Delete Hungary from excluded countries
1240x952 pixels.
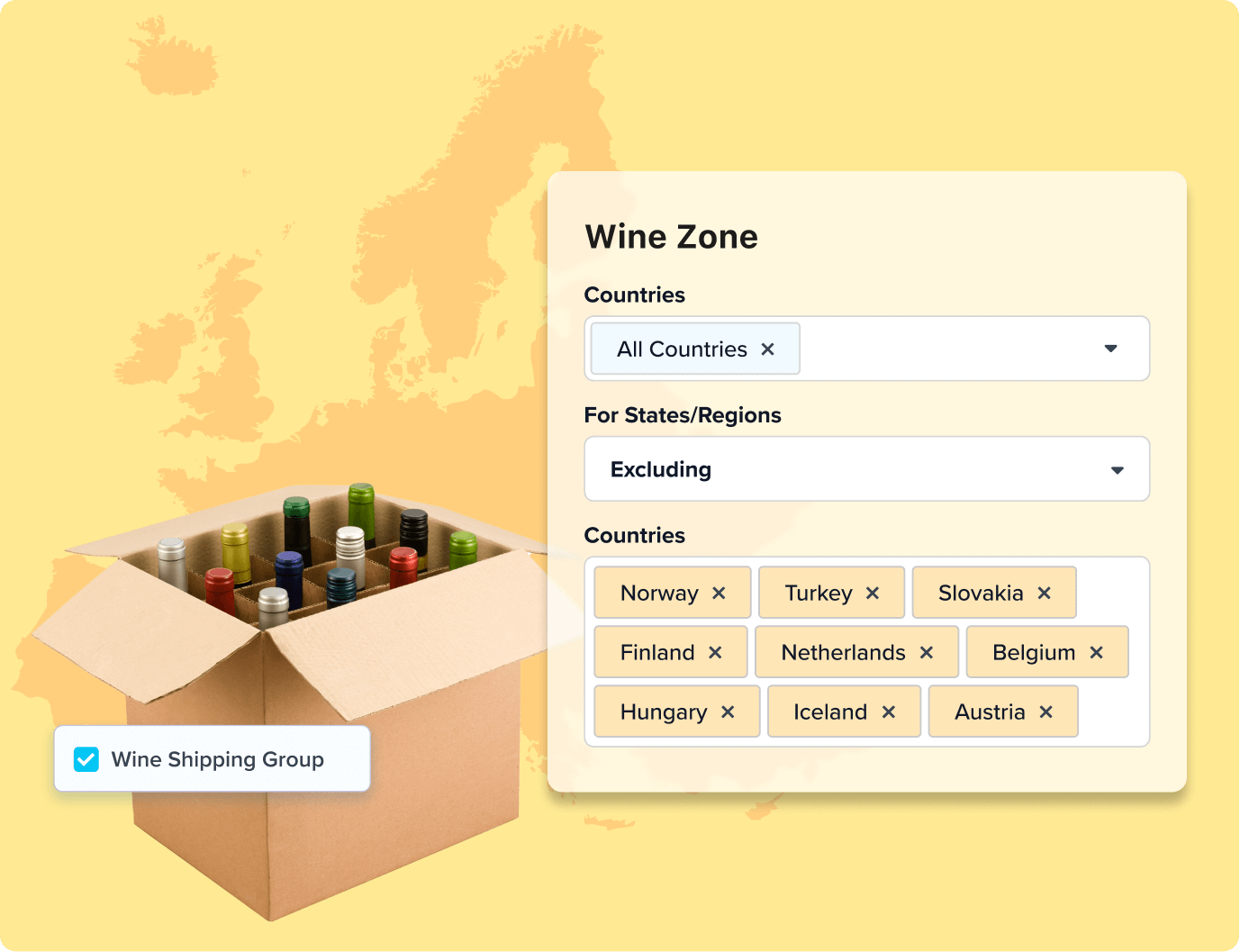728,712
